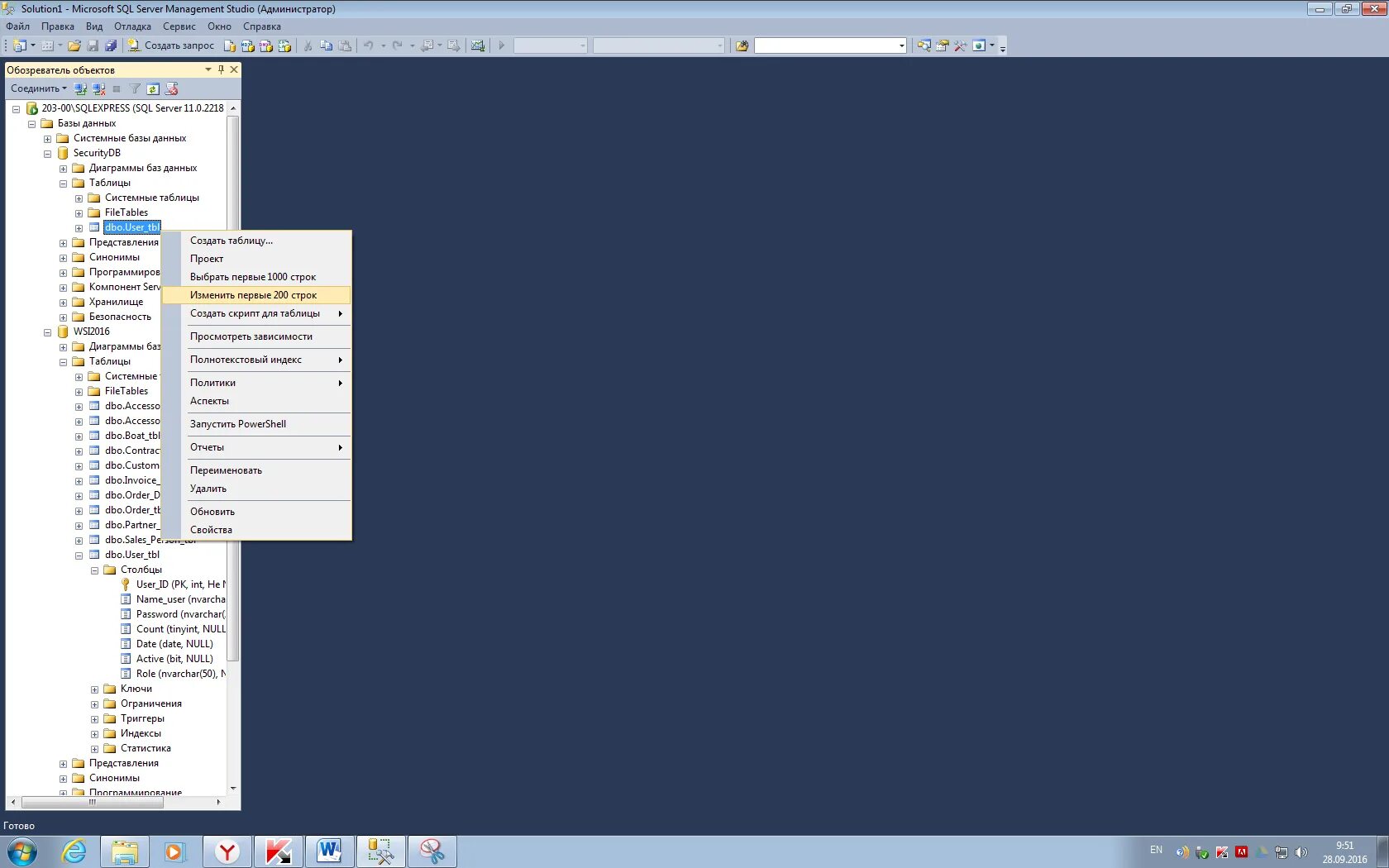
Task: Open the Справка menu
Action: coord(262,26)
